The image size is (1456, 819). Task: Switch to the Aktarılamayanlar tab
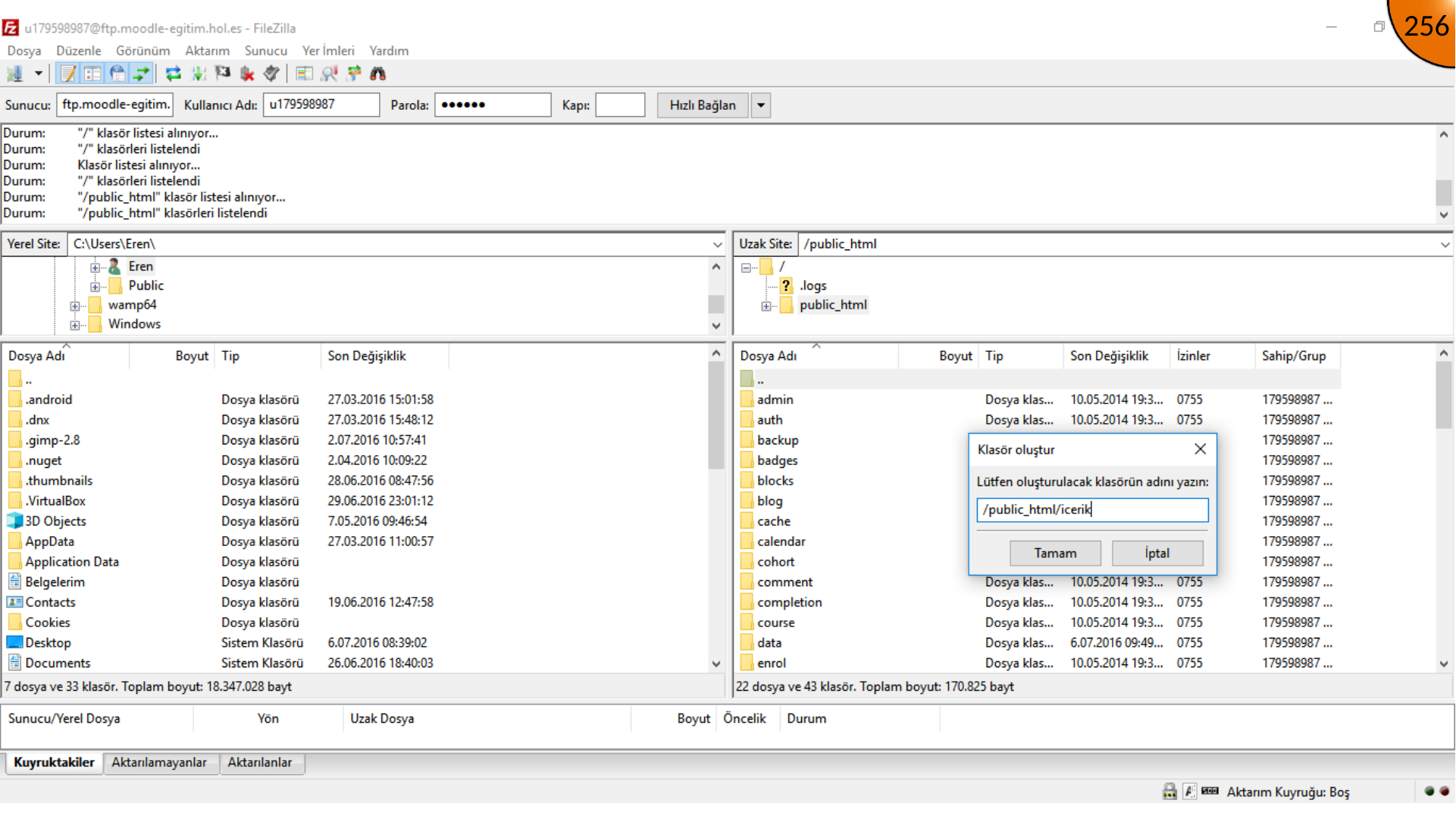pyautogui.click(x=159, y=763)
